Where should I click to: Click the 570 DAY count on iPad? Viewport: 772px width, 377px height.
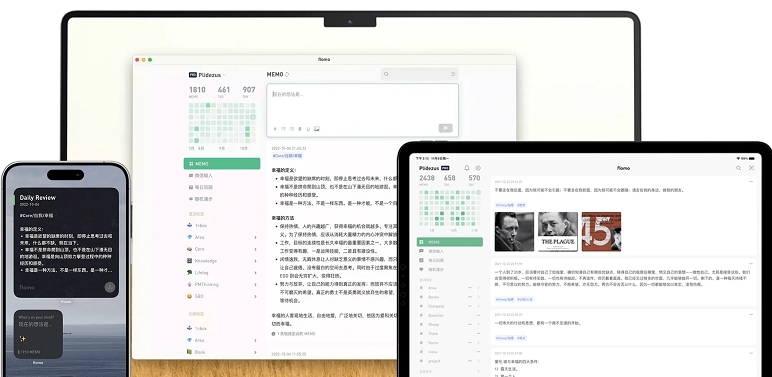(474, 180)
